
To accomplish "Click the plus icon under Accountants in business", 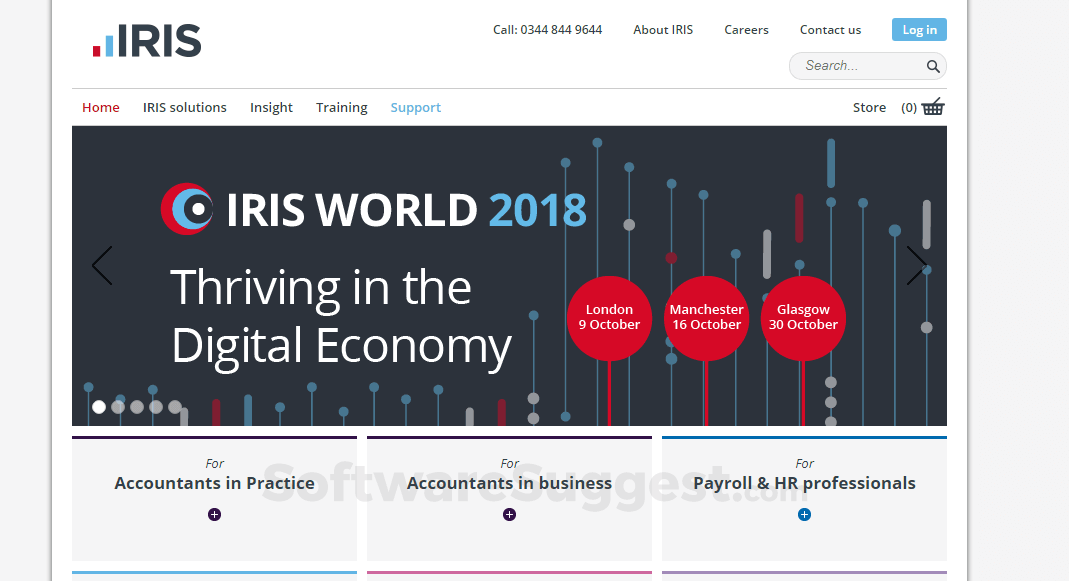I will [509, 514].
